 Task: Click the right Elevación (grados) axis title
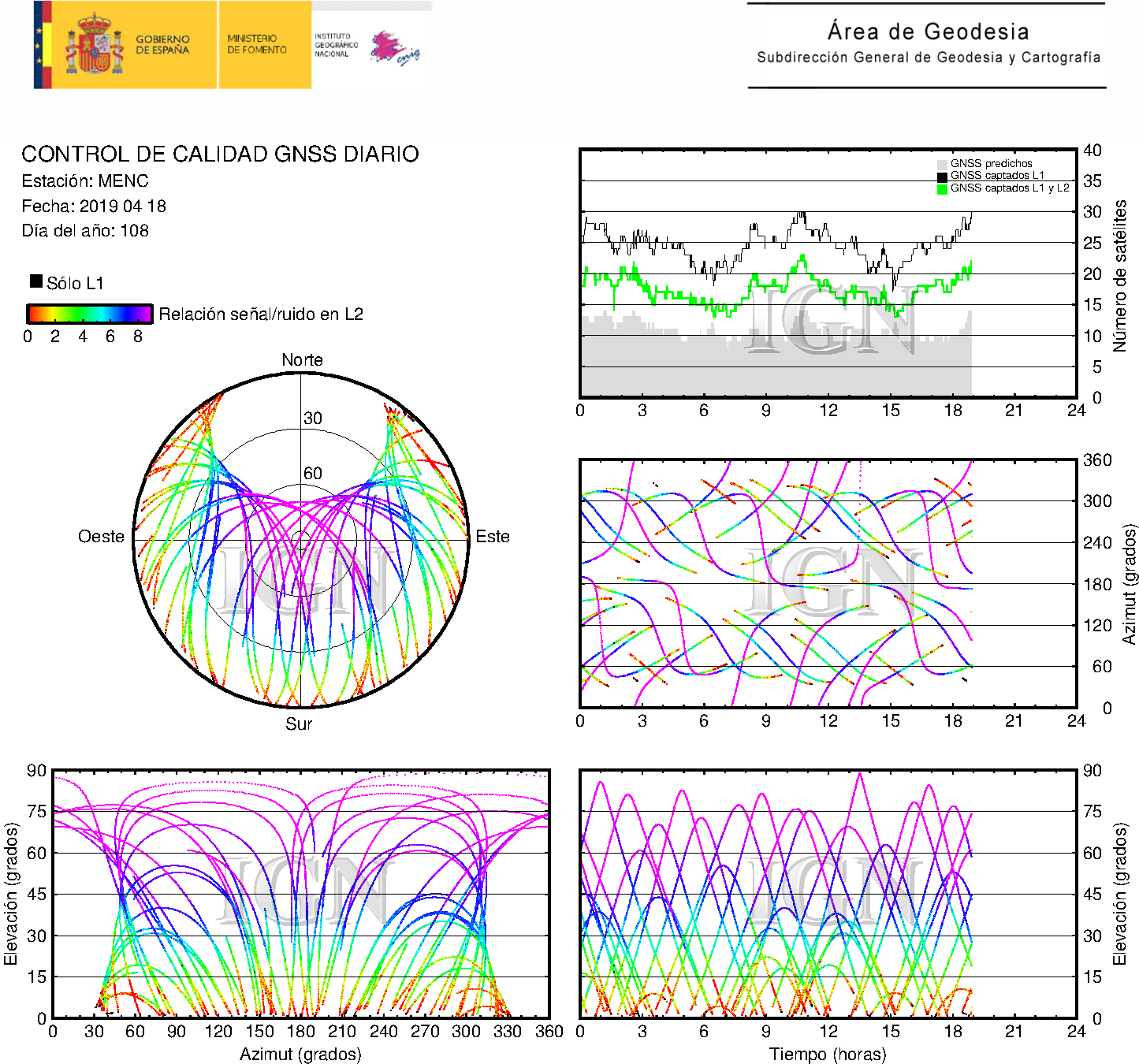click(x=1119, y=894)
